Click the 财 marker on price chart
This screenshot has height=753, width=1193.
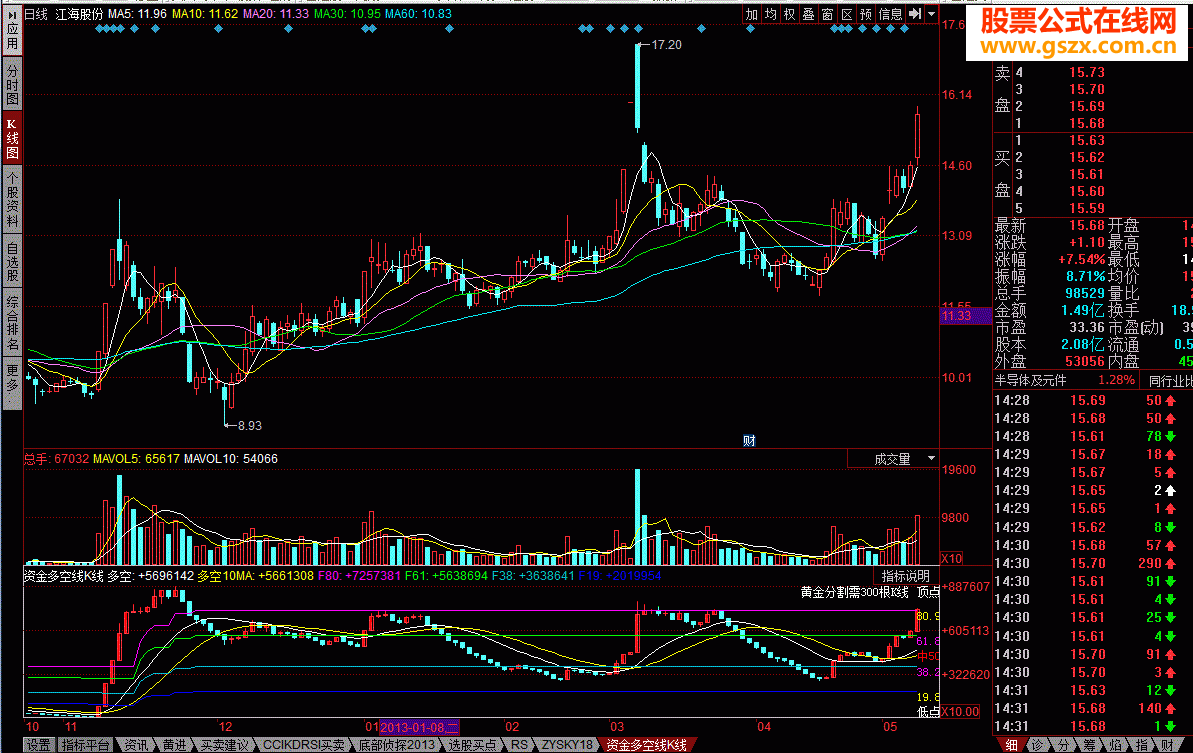click(x=749, y=440)
